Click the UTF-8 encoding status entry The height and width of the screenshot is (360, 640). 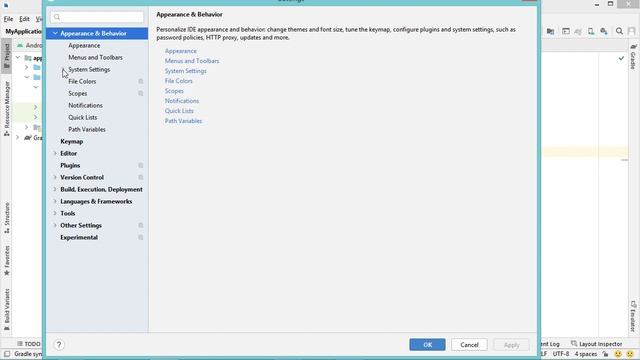[561, 354]
